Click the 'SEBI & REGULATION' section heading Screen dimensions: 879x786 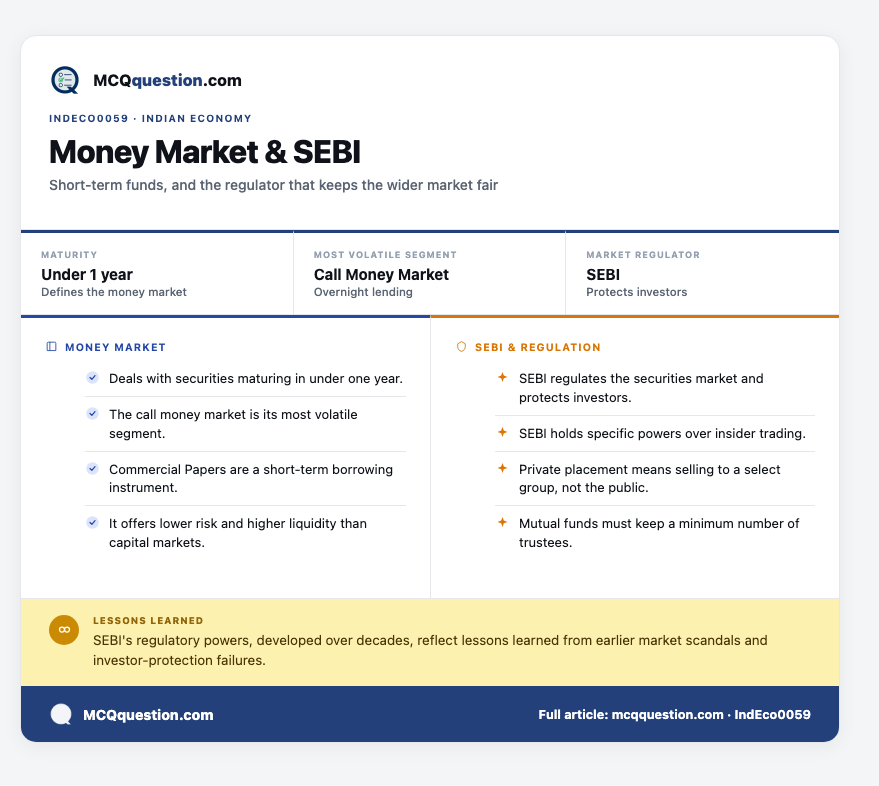538,347
